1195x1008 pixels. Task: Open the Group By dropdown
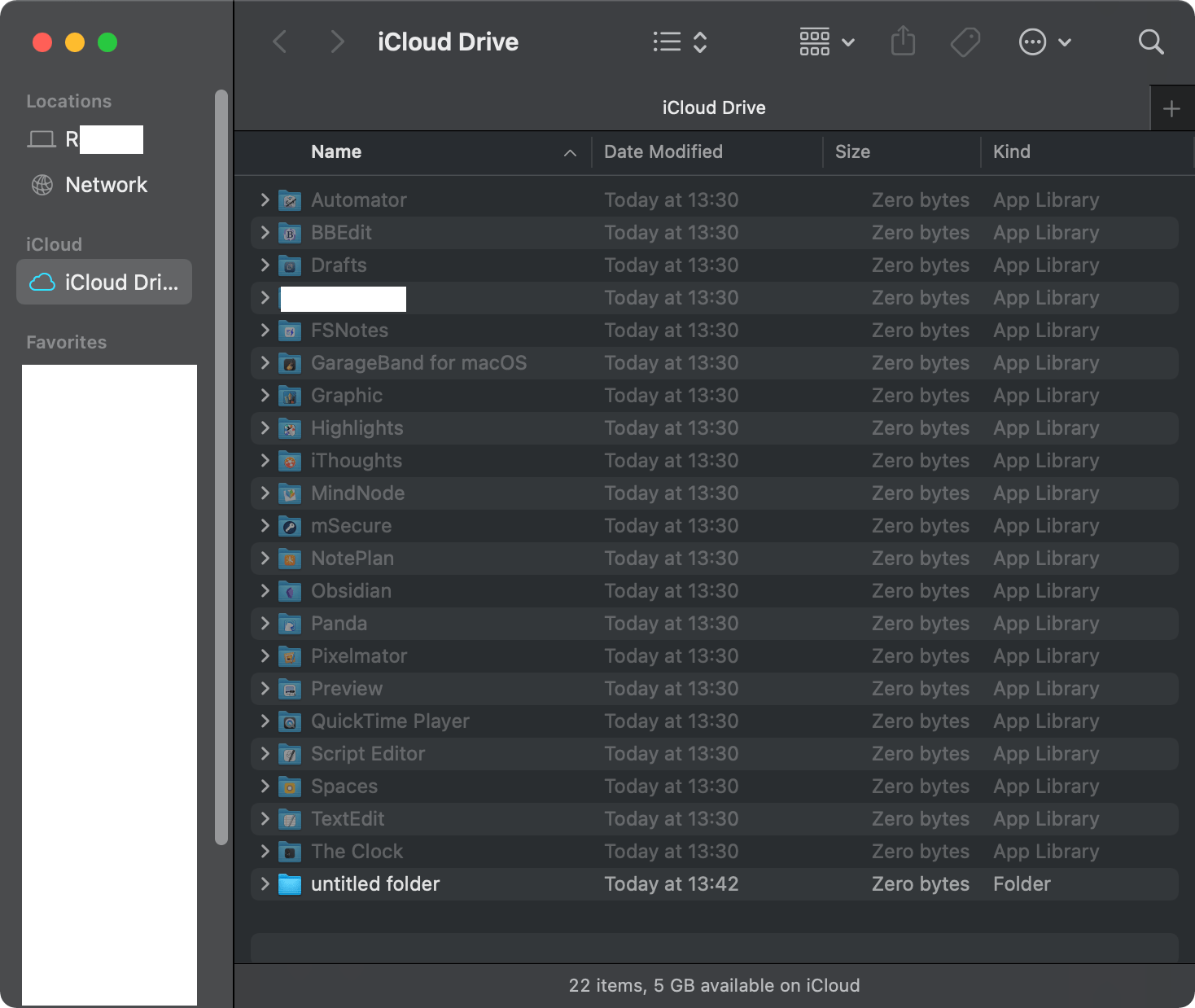click(827, 42)
